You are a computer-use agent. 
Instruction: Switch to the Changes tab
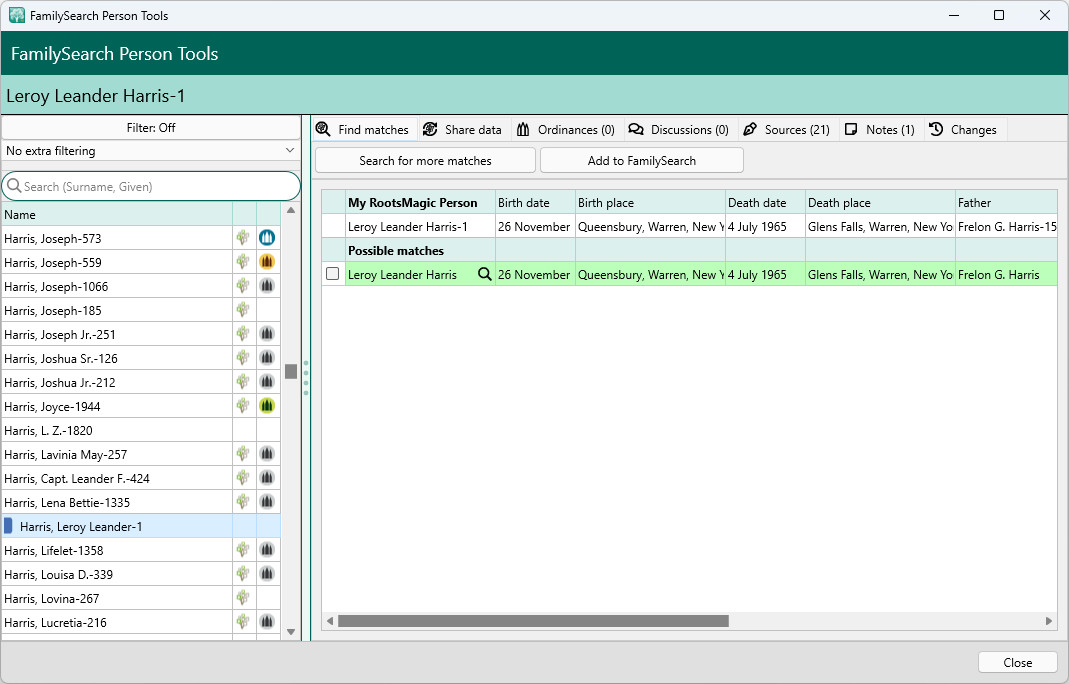(x=963, y=130)
